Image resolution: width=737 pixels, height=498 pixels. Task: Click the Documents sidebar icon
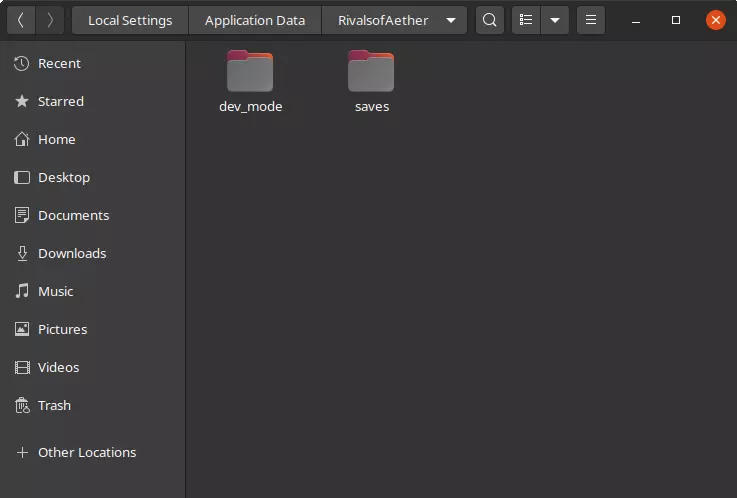pyautogui.click(x=22, y=215)
